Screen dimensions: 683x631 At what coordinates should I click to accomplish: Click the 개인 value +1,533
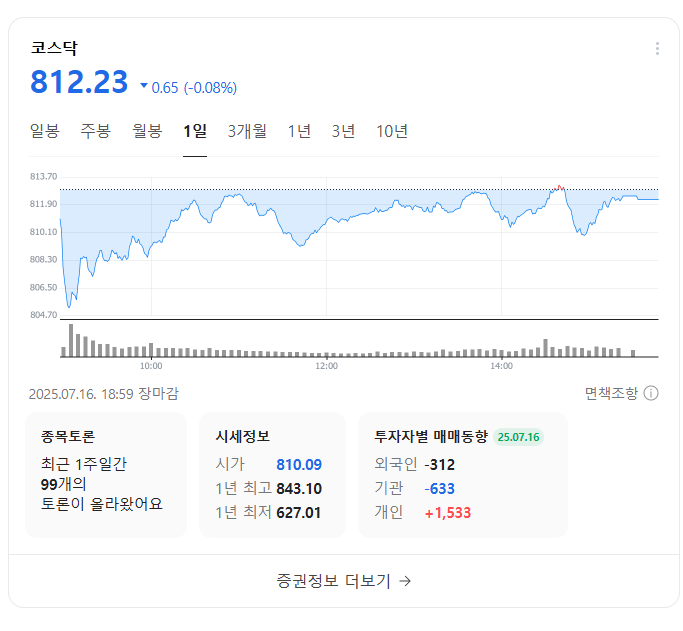click(x=448, y=513)
